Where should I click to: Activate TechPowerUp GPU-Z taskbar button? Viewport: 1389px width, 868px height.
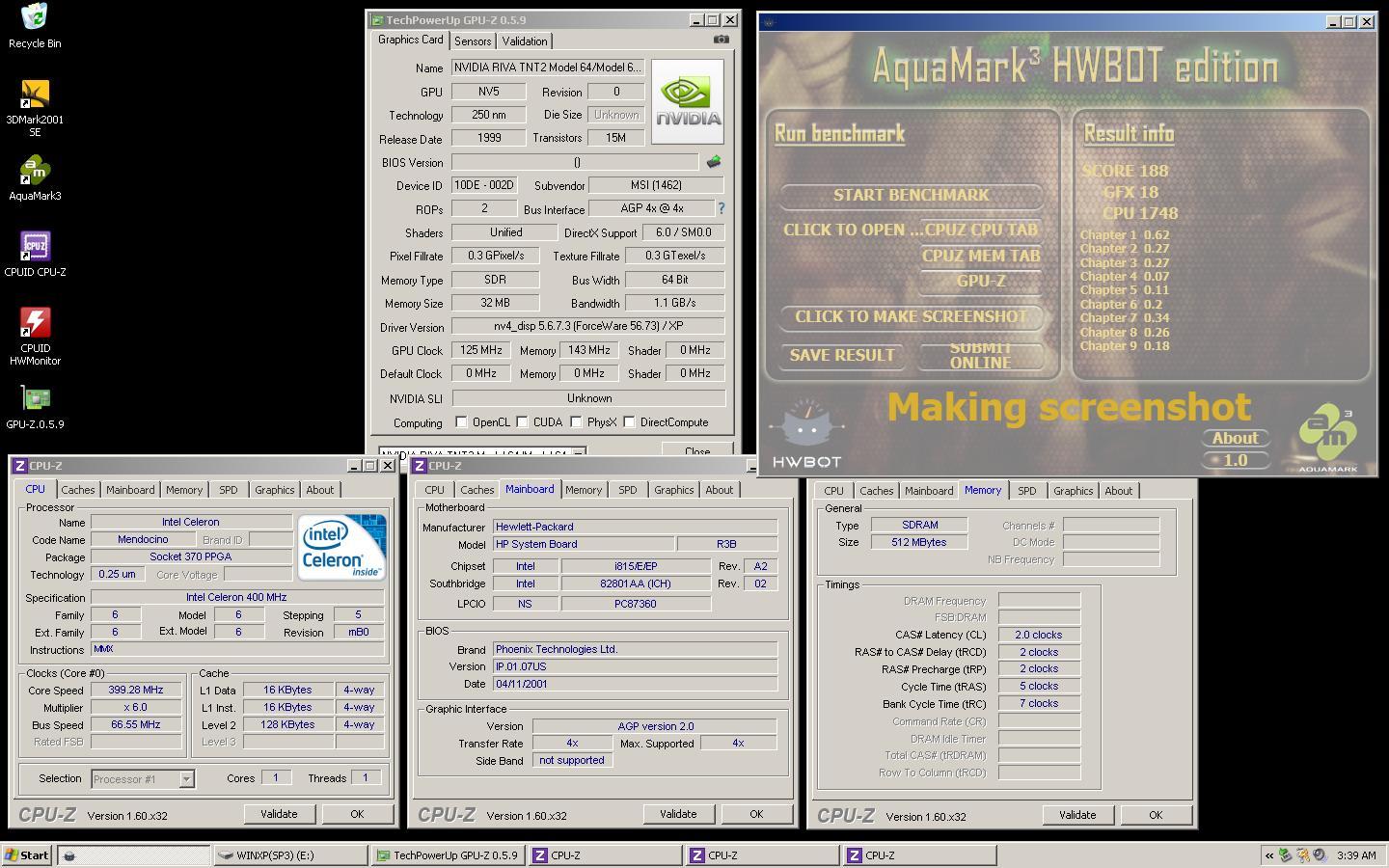[448, 854]
